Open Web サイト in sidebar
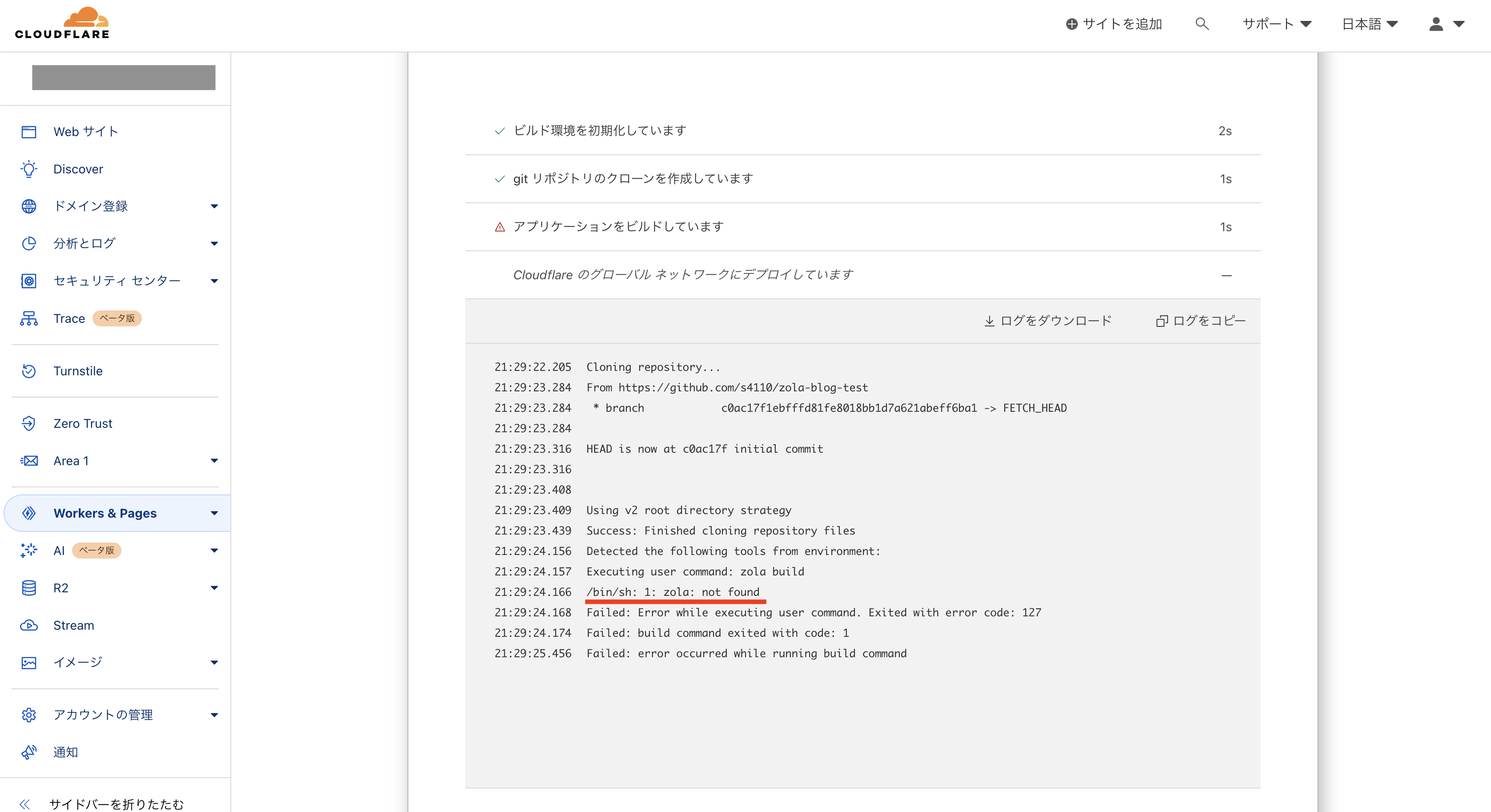 click(85, 131)
